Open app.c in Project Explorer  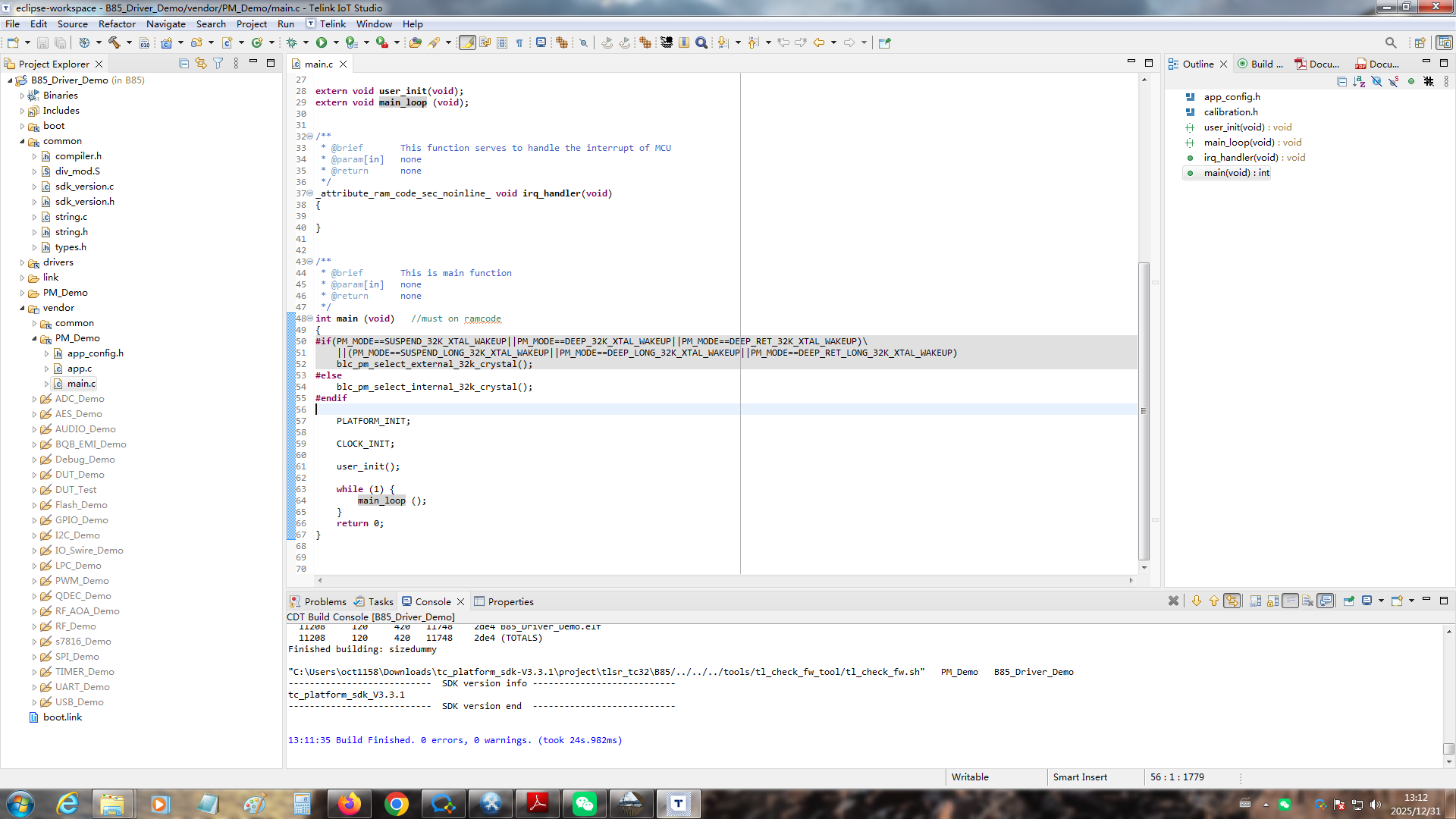79,369
